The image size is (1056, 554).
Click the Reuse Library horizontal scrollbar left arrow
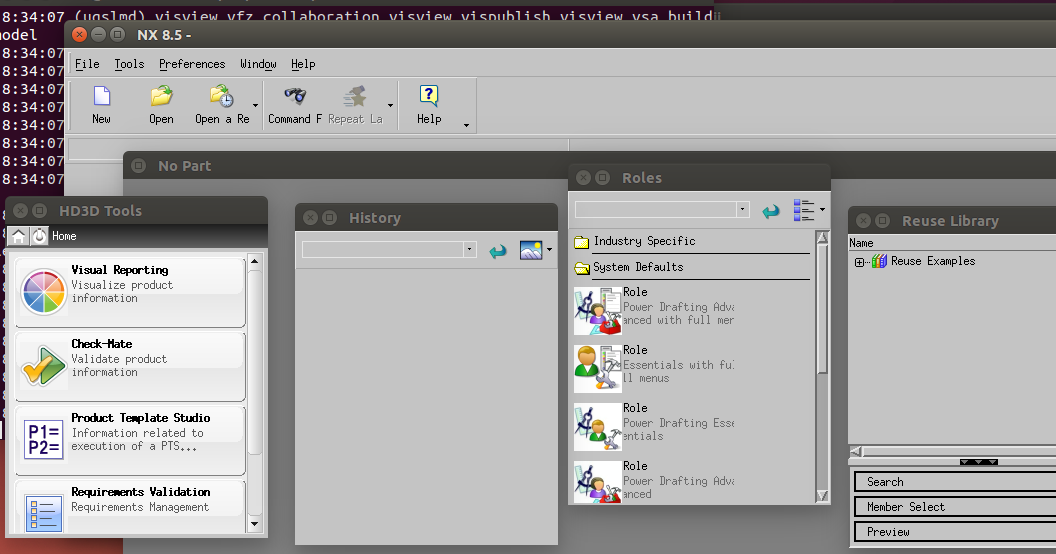pos(855,452)
